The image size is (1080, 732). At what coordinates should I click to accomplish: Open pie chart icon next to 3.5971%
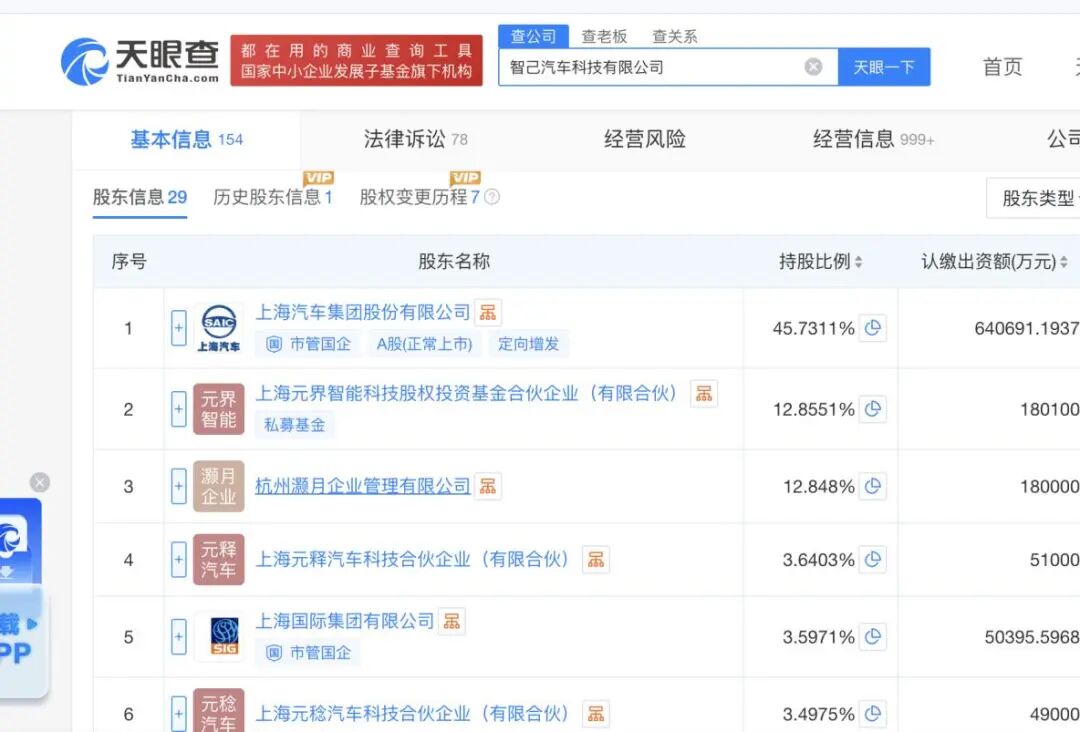coord(873,637)
